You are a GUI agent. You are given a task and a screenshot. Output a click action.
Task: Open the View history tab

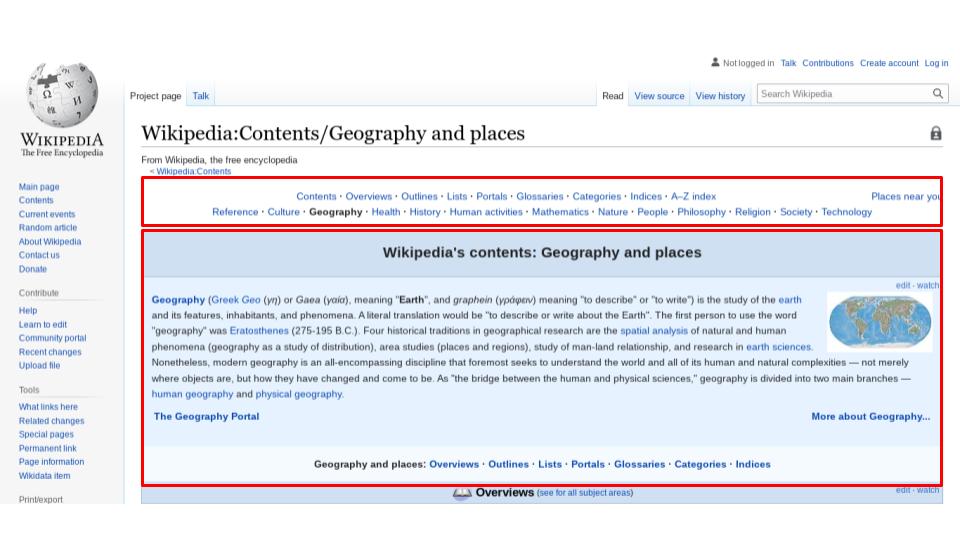coord(720,96)
